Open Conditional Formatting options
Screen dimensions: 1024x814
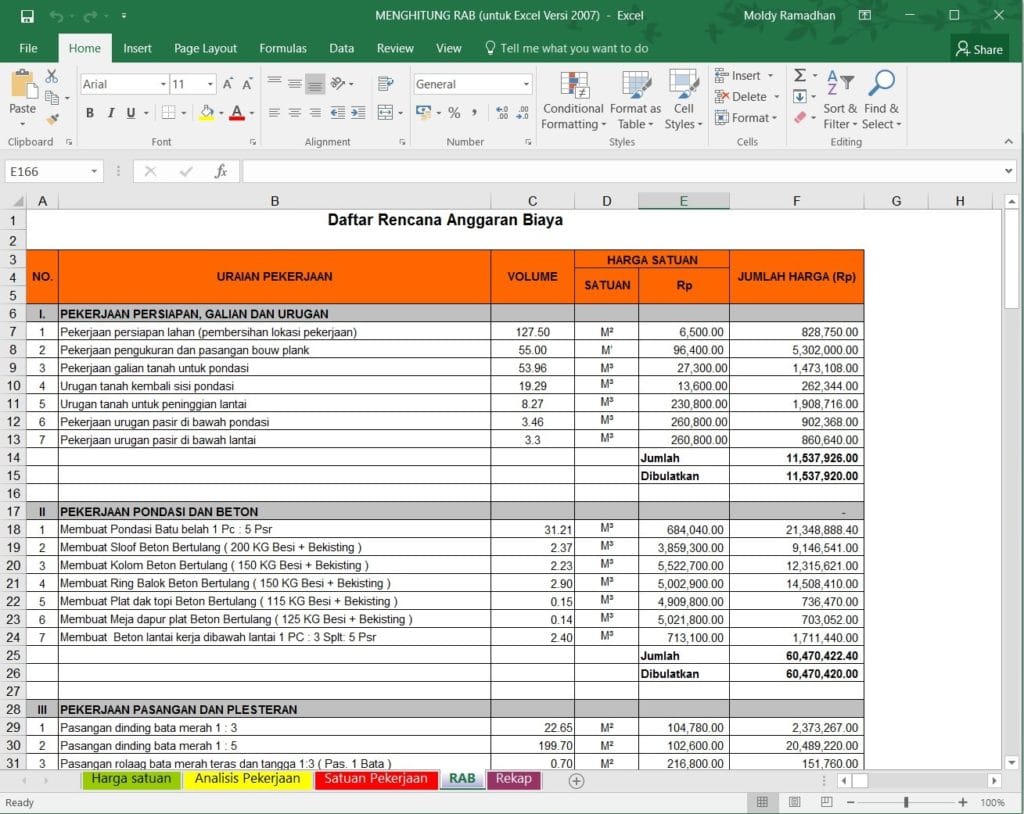pyautogui.click(x=572, y=99)
